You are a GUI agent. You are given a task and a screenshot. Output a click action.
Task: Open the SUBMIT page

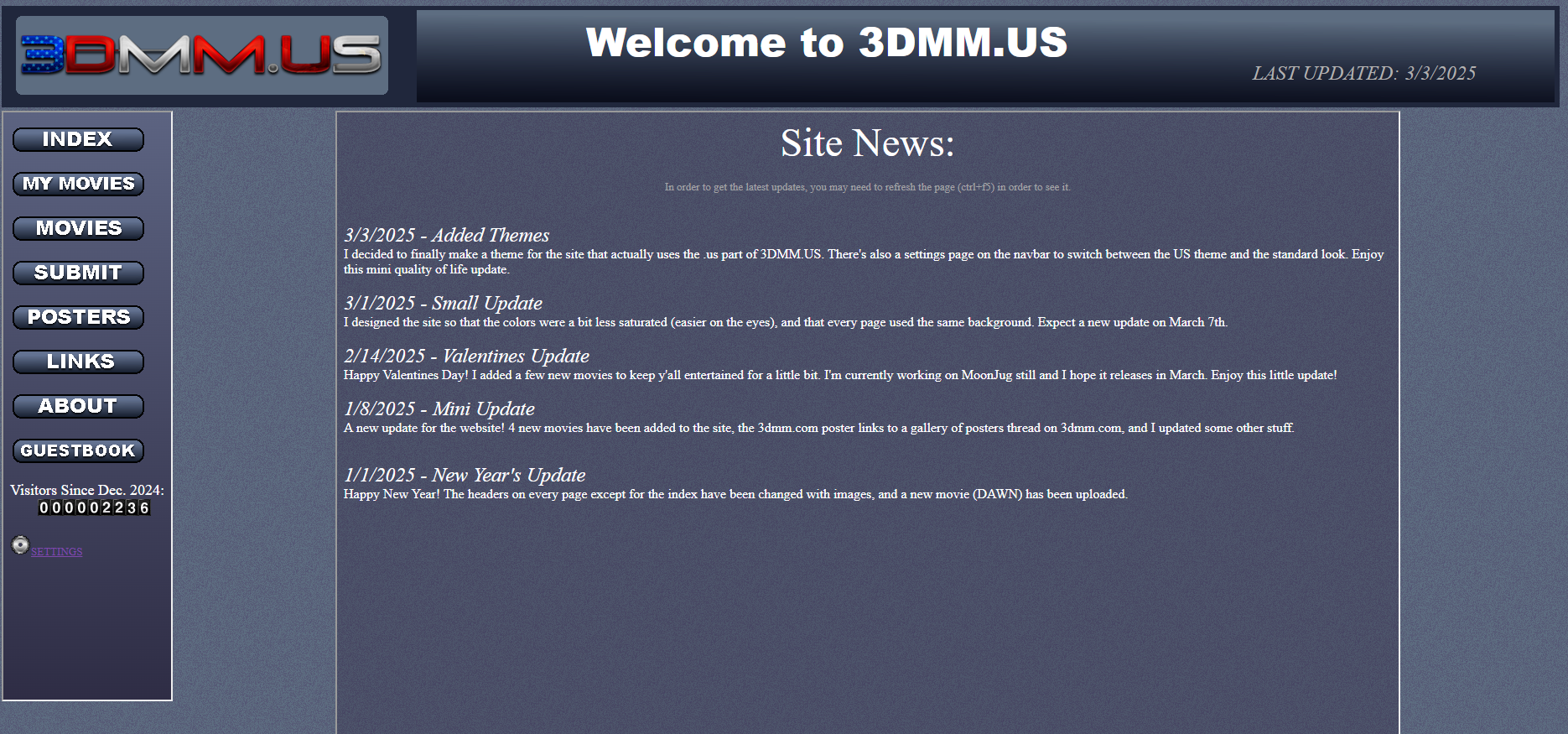[x=78, y=273]
